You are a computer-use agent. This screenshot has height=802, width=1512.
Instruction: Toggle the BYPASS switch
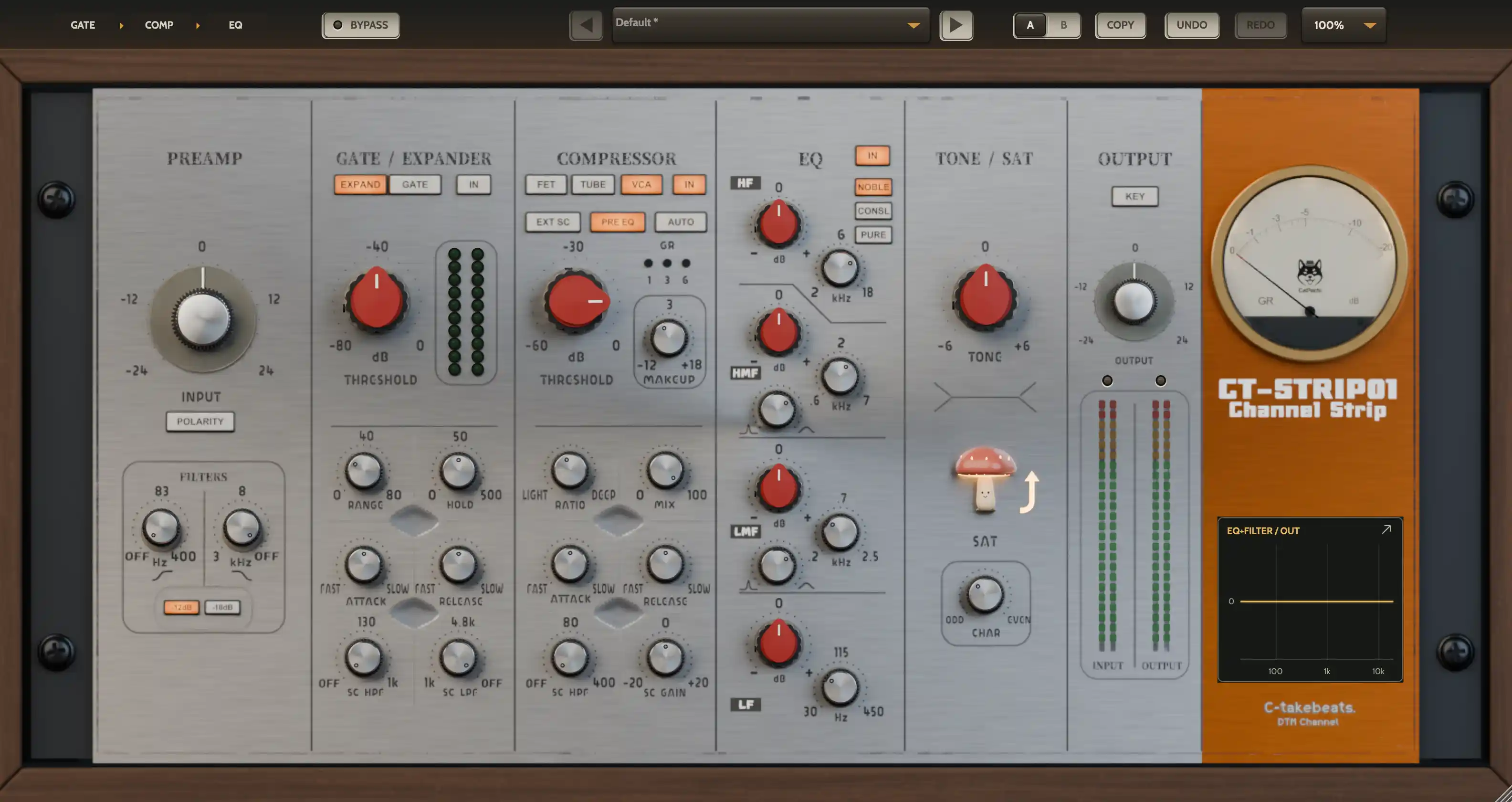(x=360, y=25)
